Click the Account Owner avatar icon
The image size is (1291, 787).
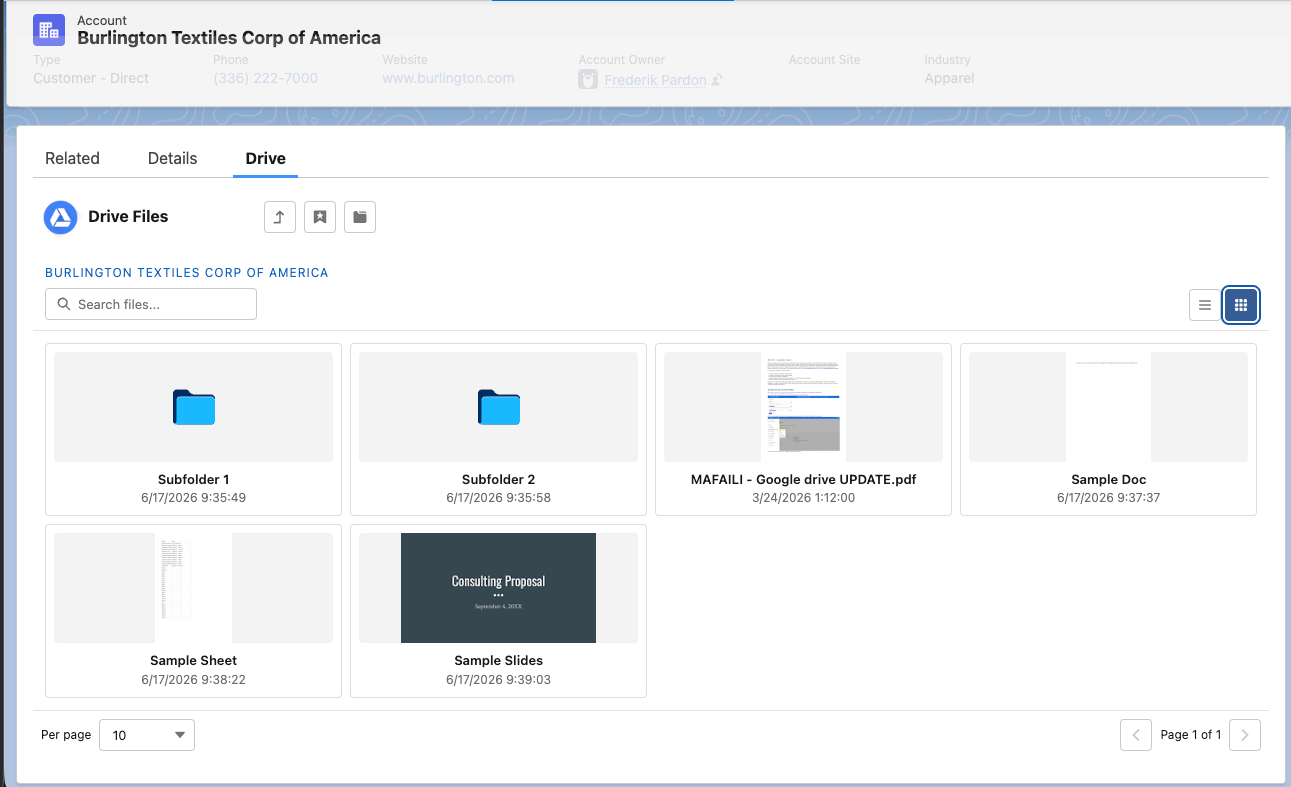point(589,80)
